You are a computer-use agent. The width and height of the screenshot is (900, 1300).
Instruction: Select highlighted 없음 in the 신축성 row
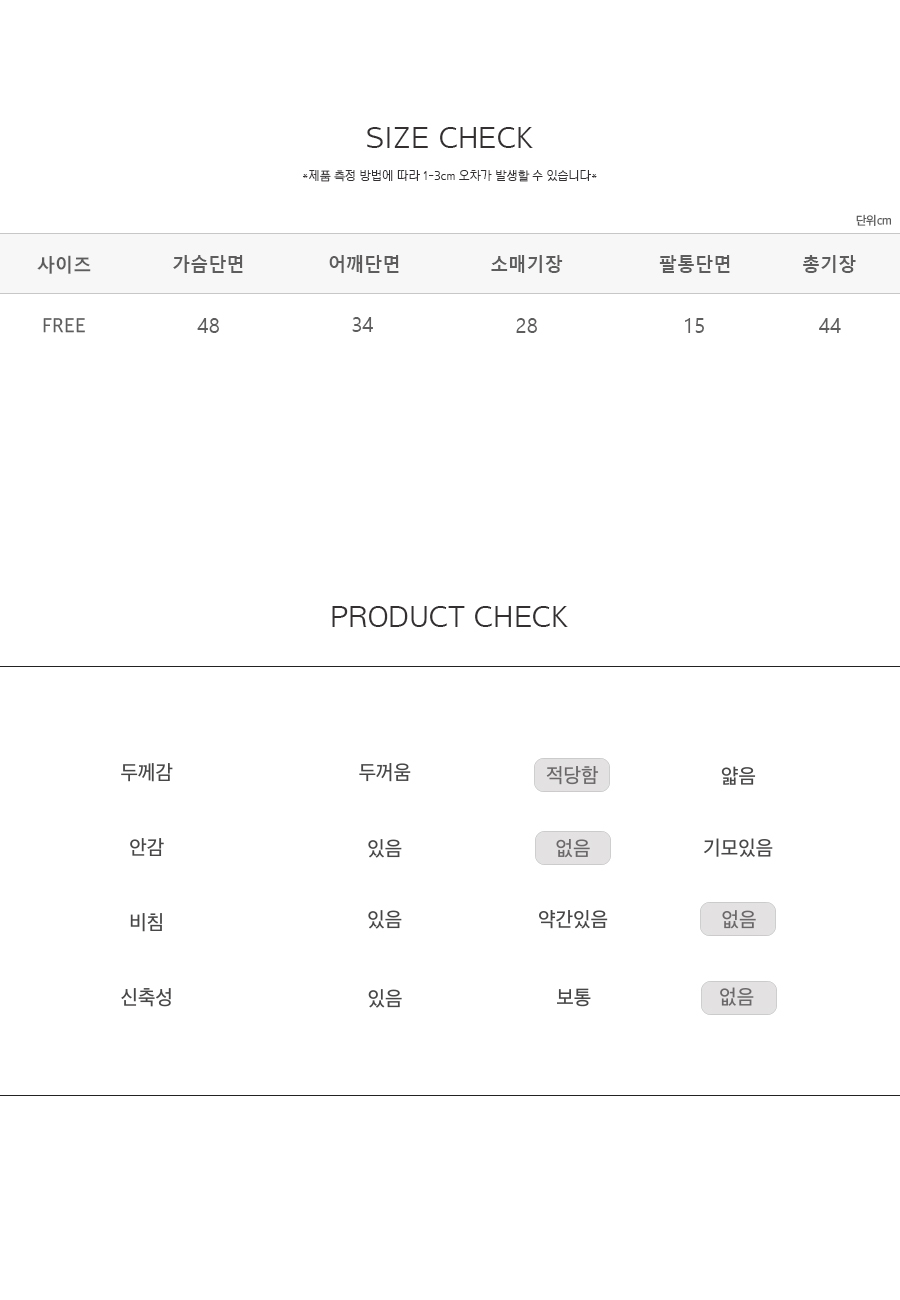(x=739, y=998)
